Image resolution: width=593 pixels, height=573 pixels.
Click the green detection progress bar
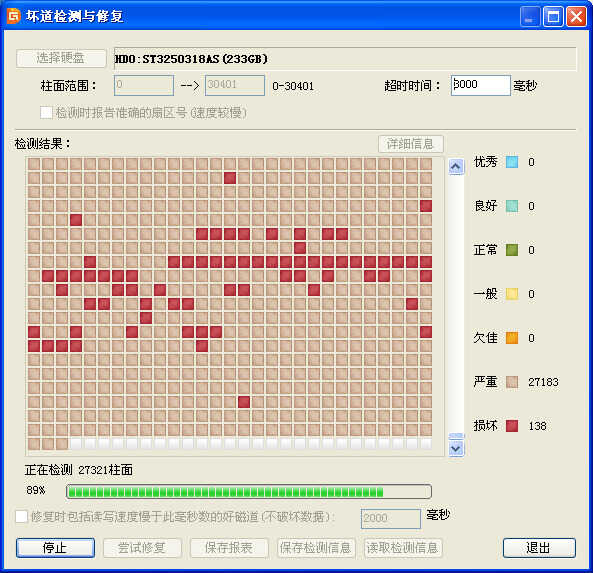coord(248,491)
